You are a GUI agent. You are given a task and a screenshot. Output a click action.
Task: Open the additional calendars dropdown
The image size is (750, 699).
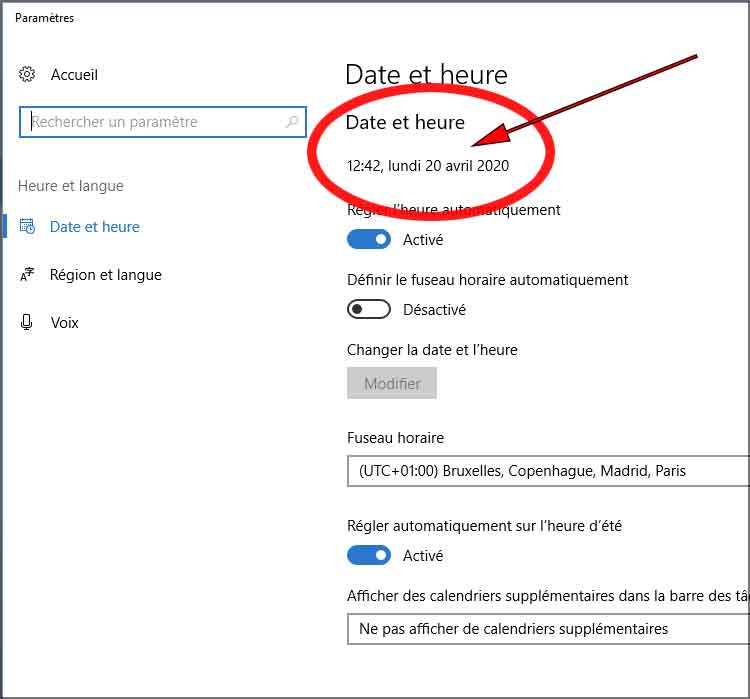coord(548,629)
